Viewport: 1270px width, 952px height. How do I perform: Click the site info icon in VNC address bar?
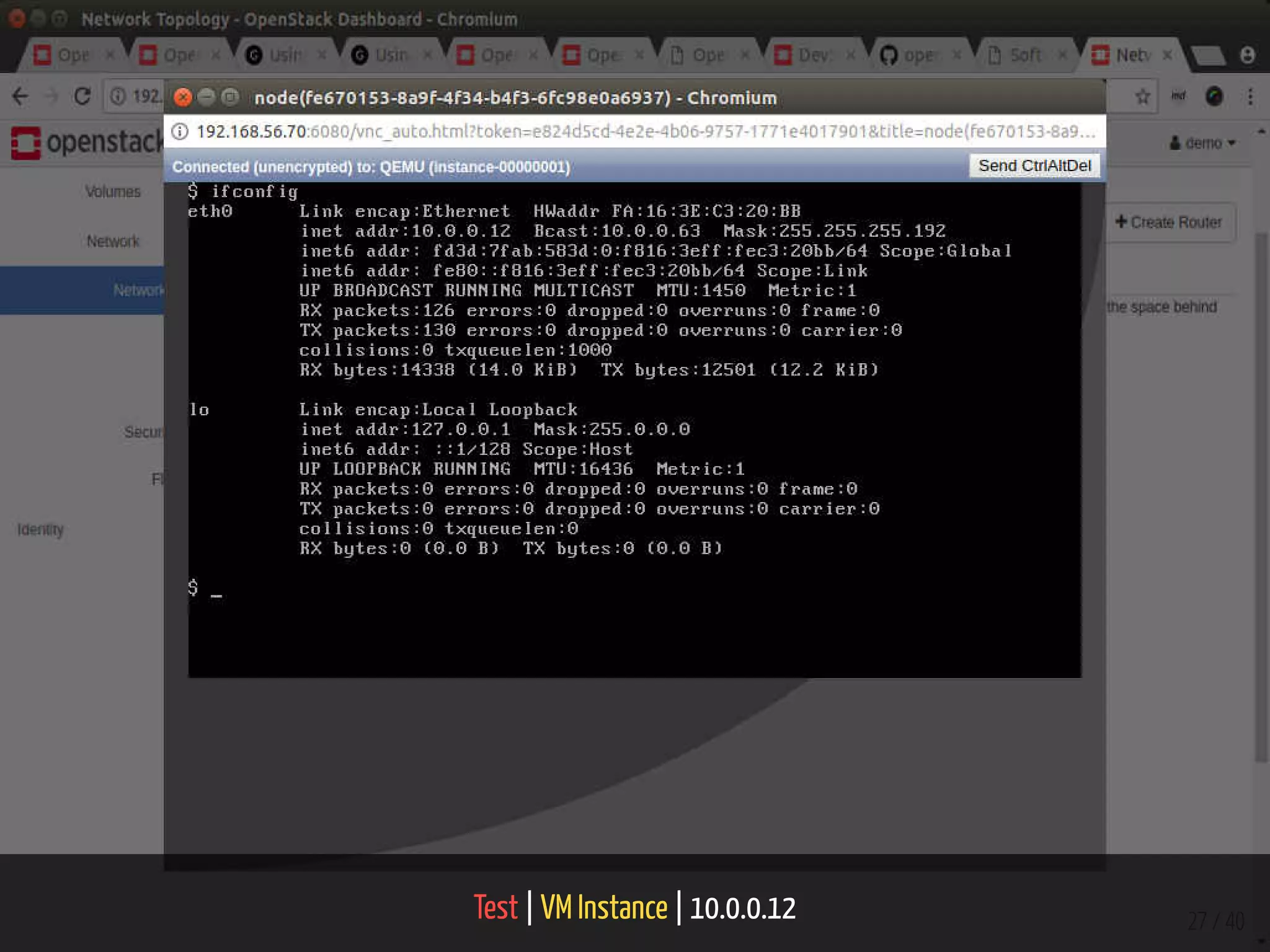tap(180, 131)
